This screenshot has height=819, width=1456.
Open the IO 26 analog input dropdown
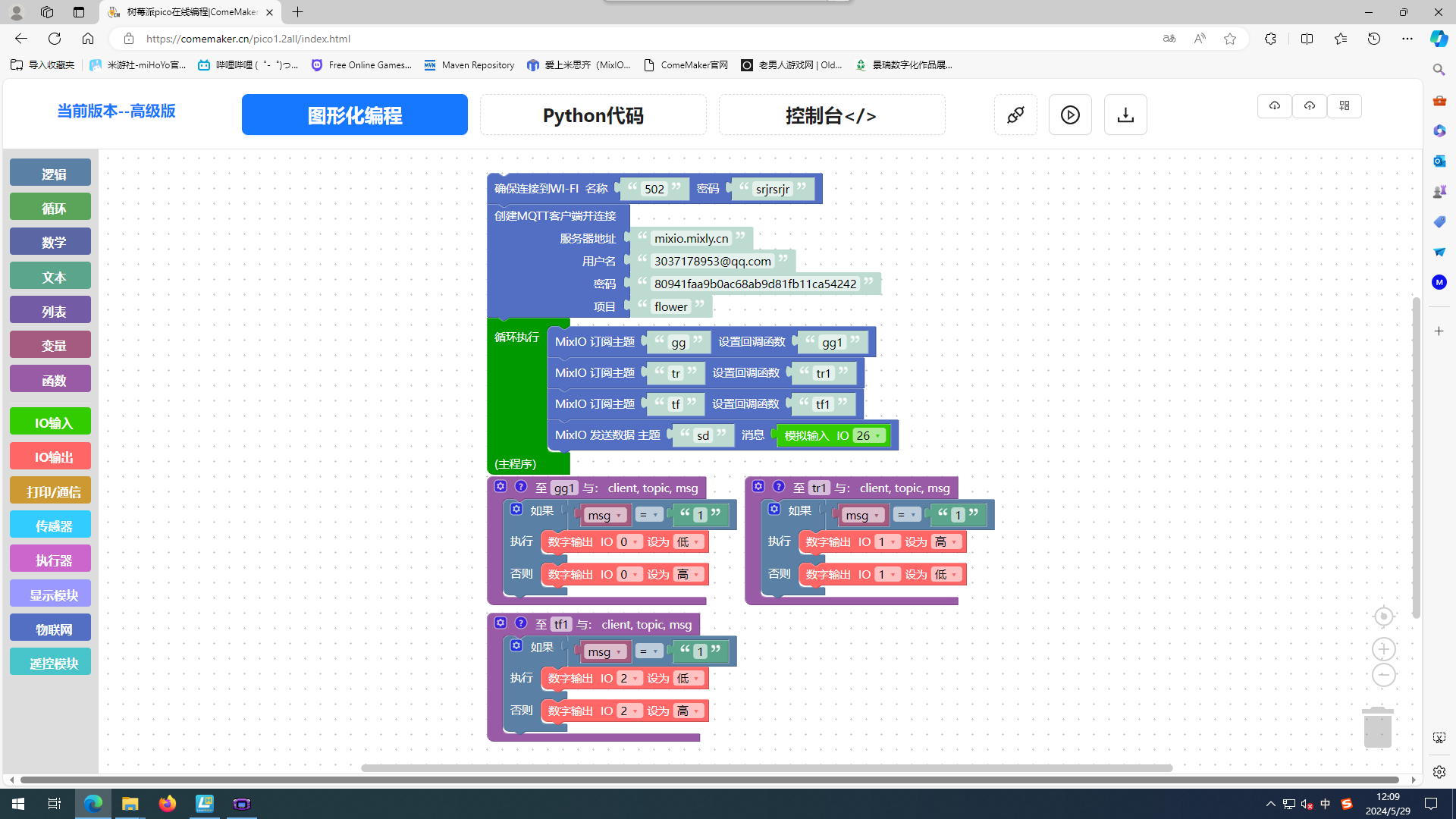coord(869,435)
